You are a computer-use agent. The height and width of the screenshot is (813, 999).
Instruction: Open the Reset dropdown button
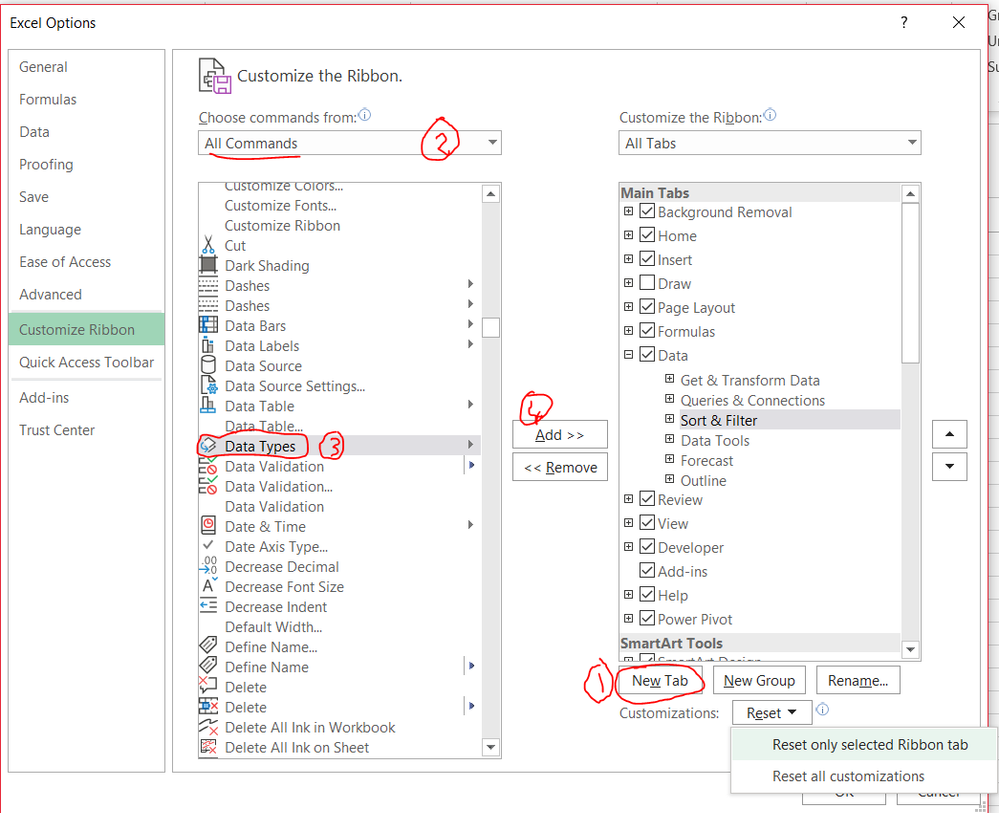click(x=772, y=713)
